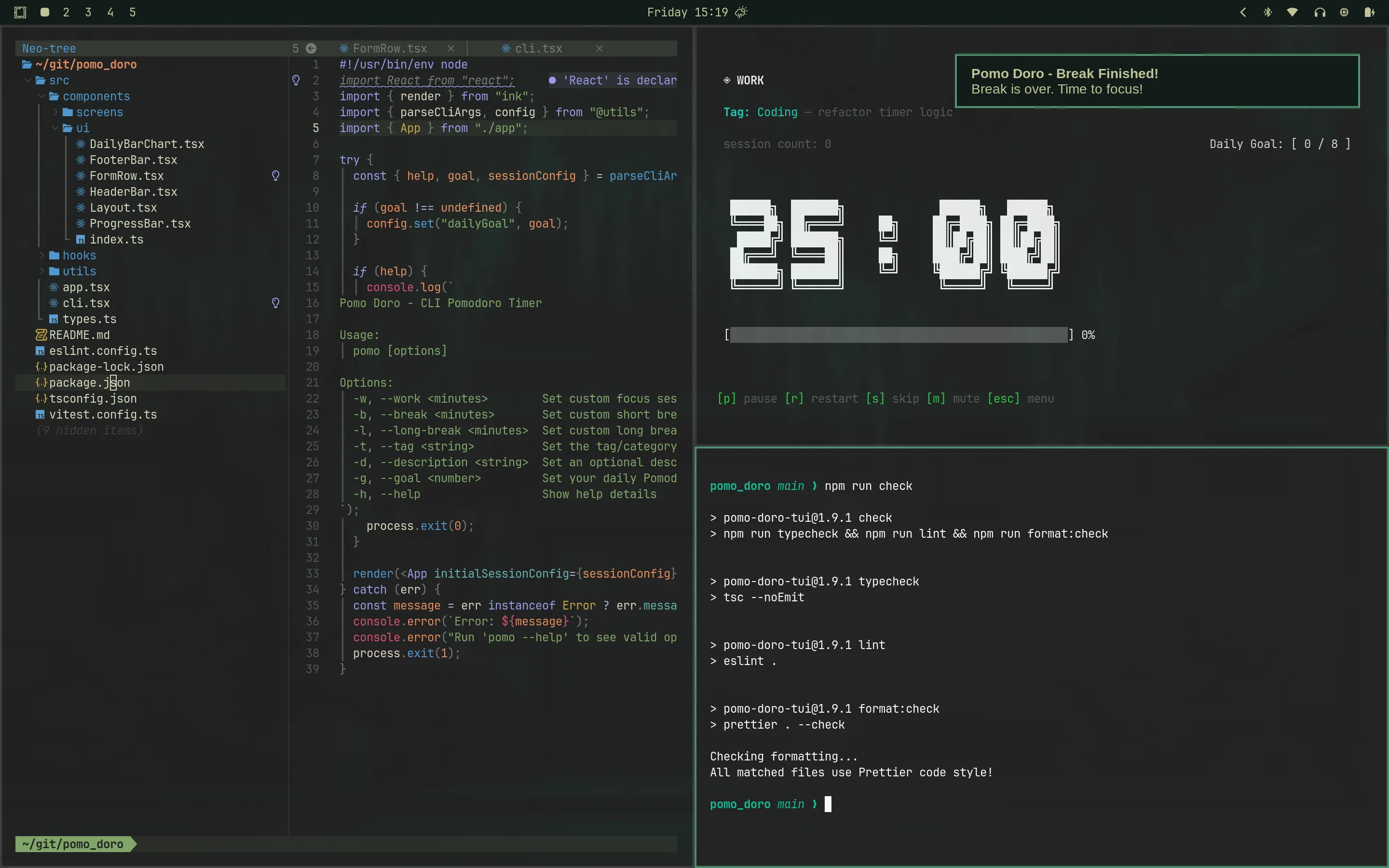
Task: Click the TypeScript icon of vitest.config.ts
Action: (x=40, y=415)
